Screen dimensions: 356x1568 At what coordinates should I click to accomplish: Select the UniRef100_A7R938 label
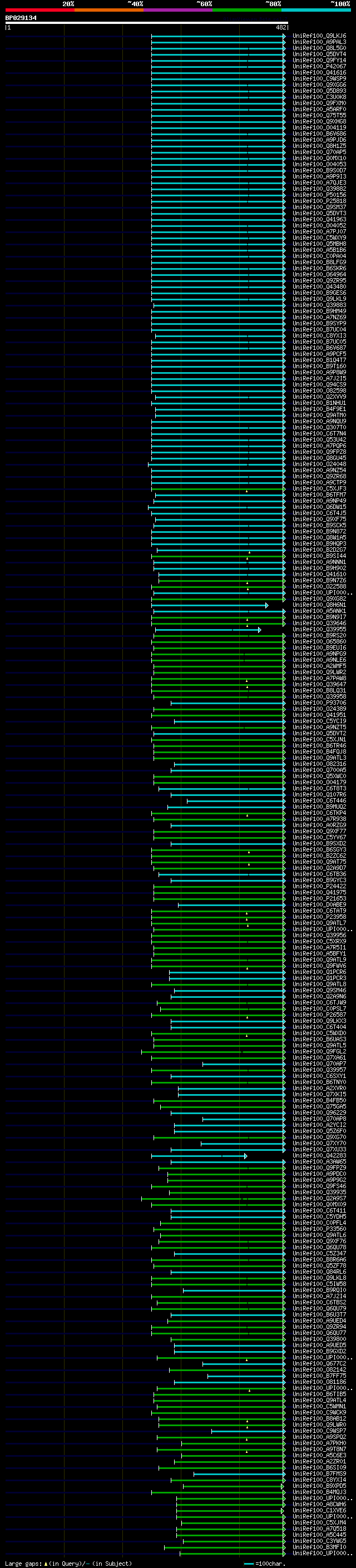[319, 819]
